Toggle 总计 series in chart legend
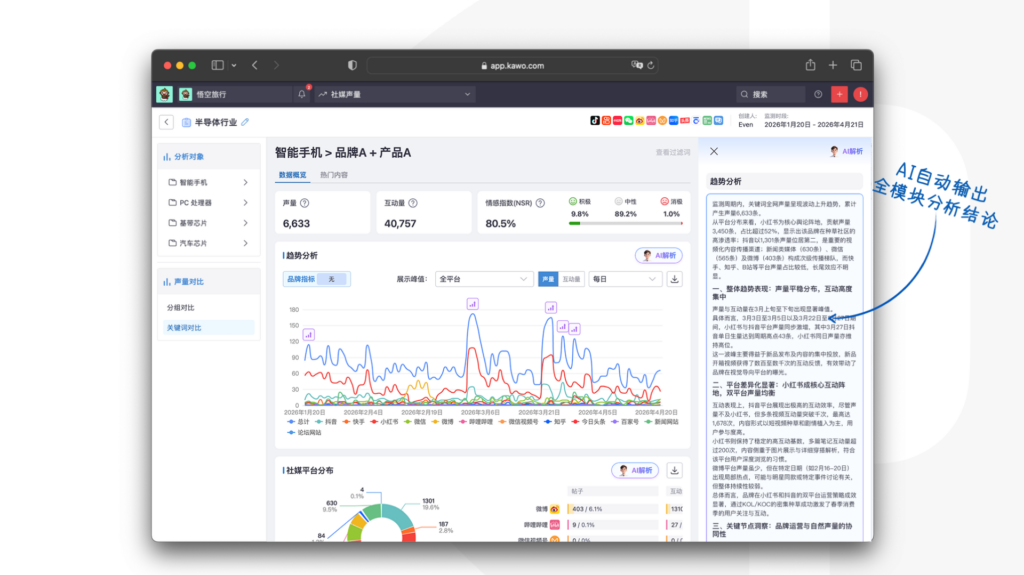 (x=298, y=422)
